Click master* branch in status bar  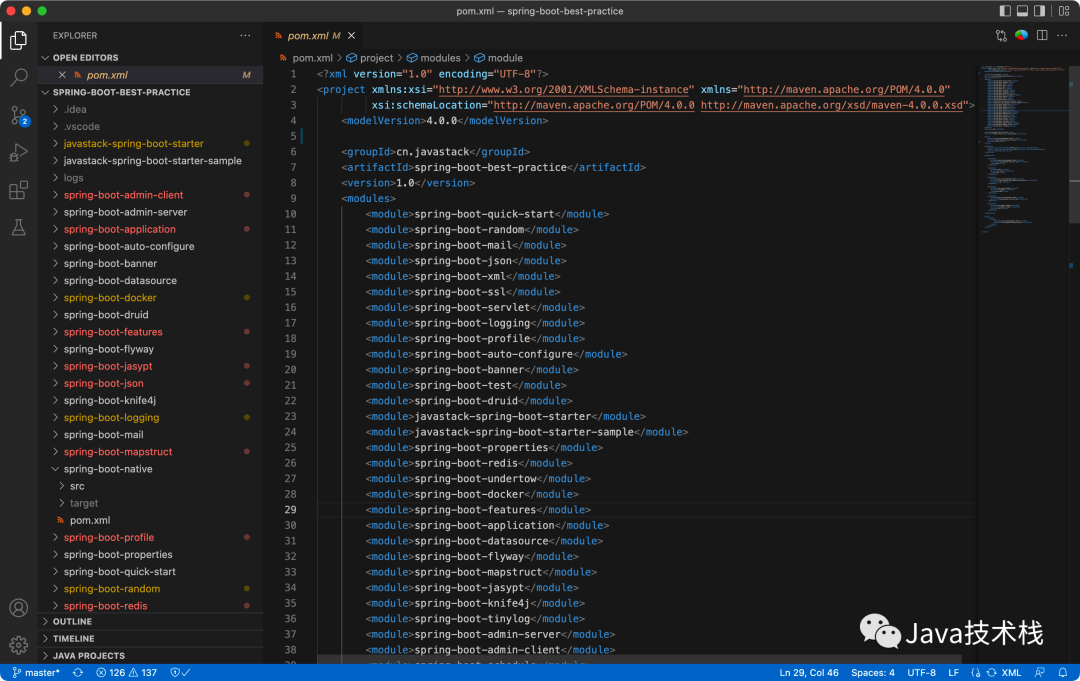(x=36, y=673)
